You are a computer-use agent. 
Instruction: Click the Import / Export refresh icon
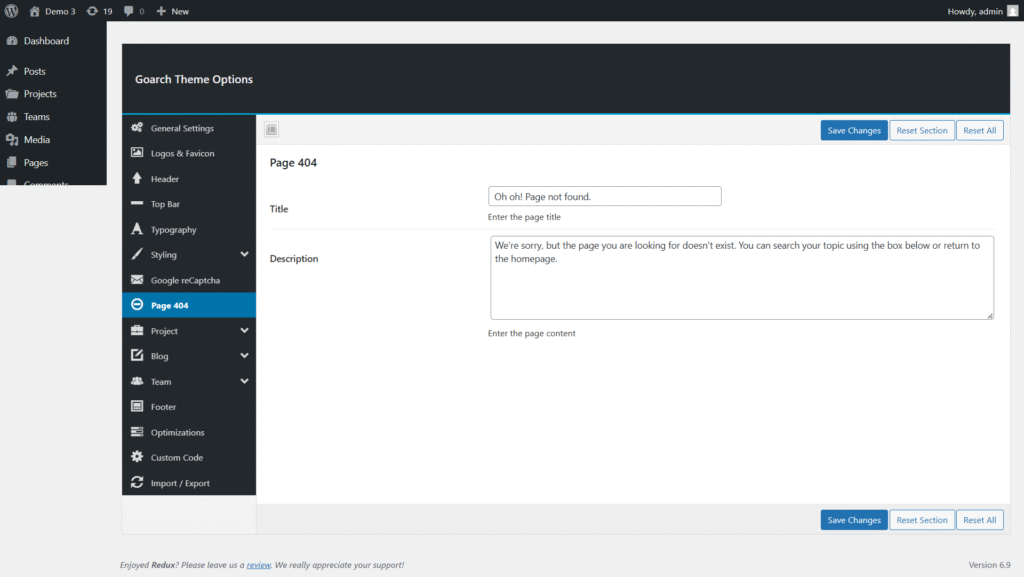137,482
